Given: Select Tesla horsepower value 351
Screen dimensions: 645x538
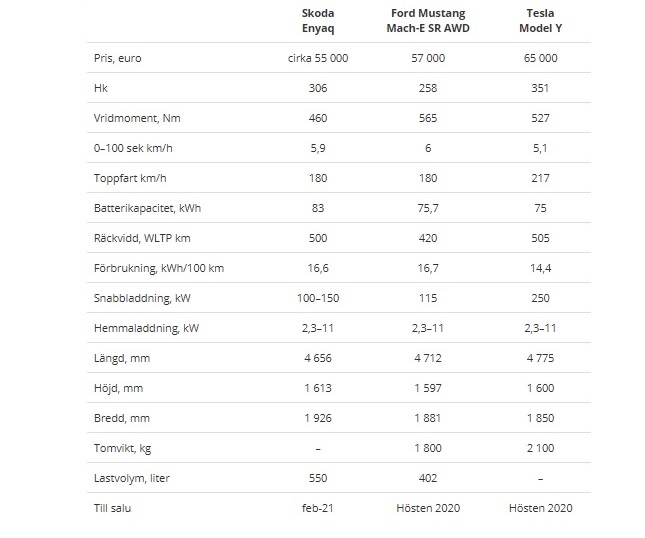Looking at the screenshot, I should point(540,88).
